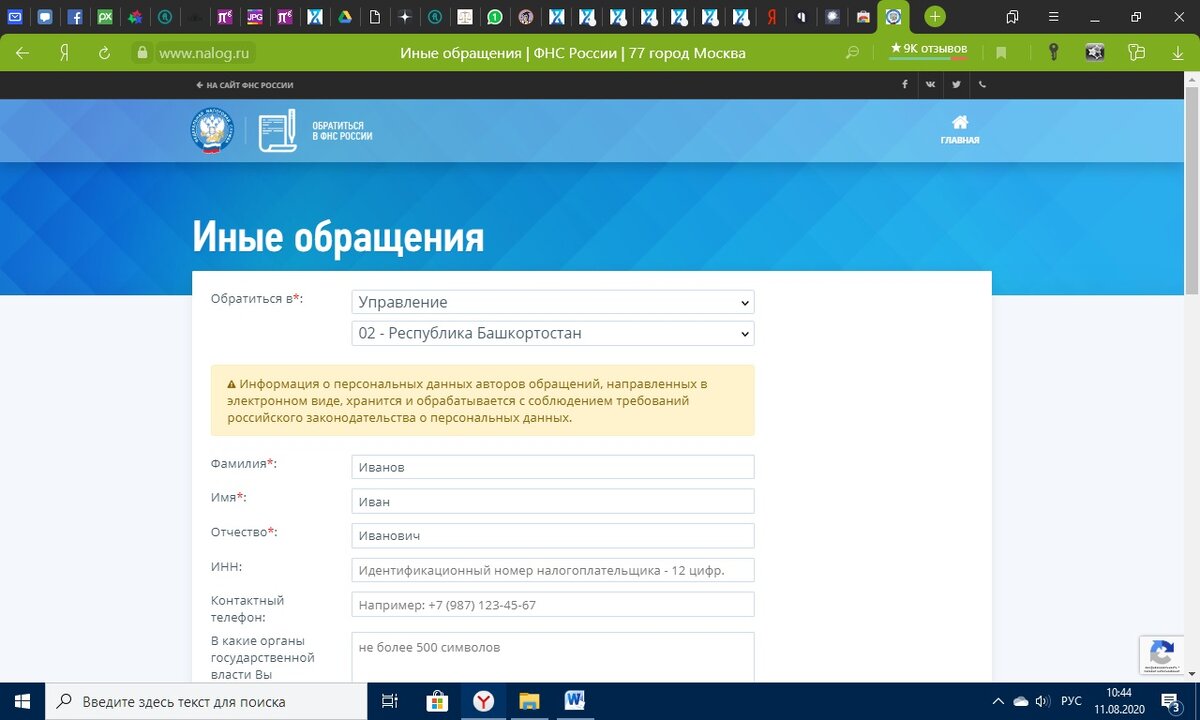Image resolution: width=1200 pixels, height=720 pixels.
Task: Go back with the browser back arrow
Action: (x=22, y=53)
